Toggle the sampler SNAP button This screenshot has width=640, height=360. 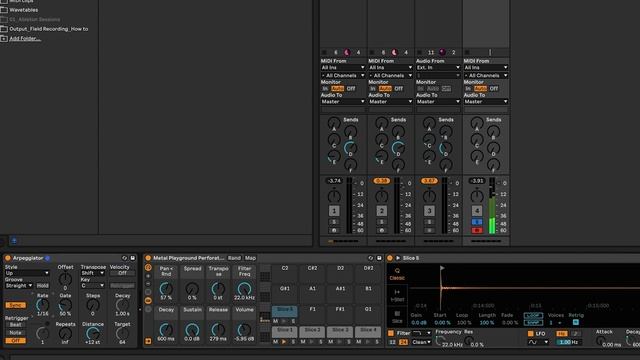(x=533, y=322)
